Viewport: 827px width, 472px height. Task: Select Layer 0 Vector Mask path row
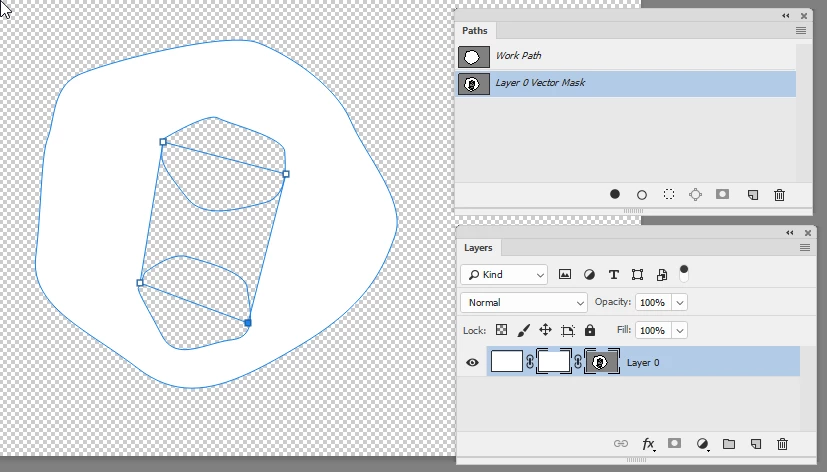click(x=626, y=84)
